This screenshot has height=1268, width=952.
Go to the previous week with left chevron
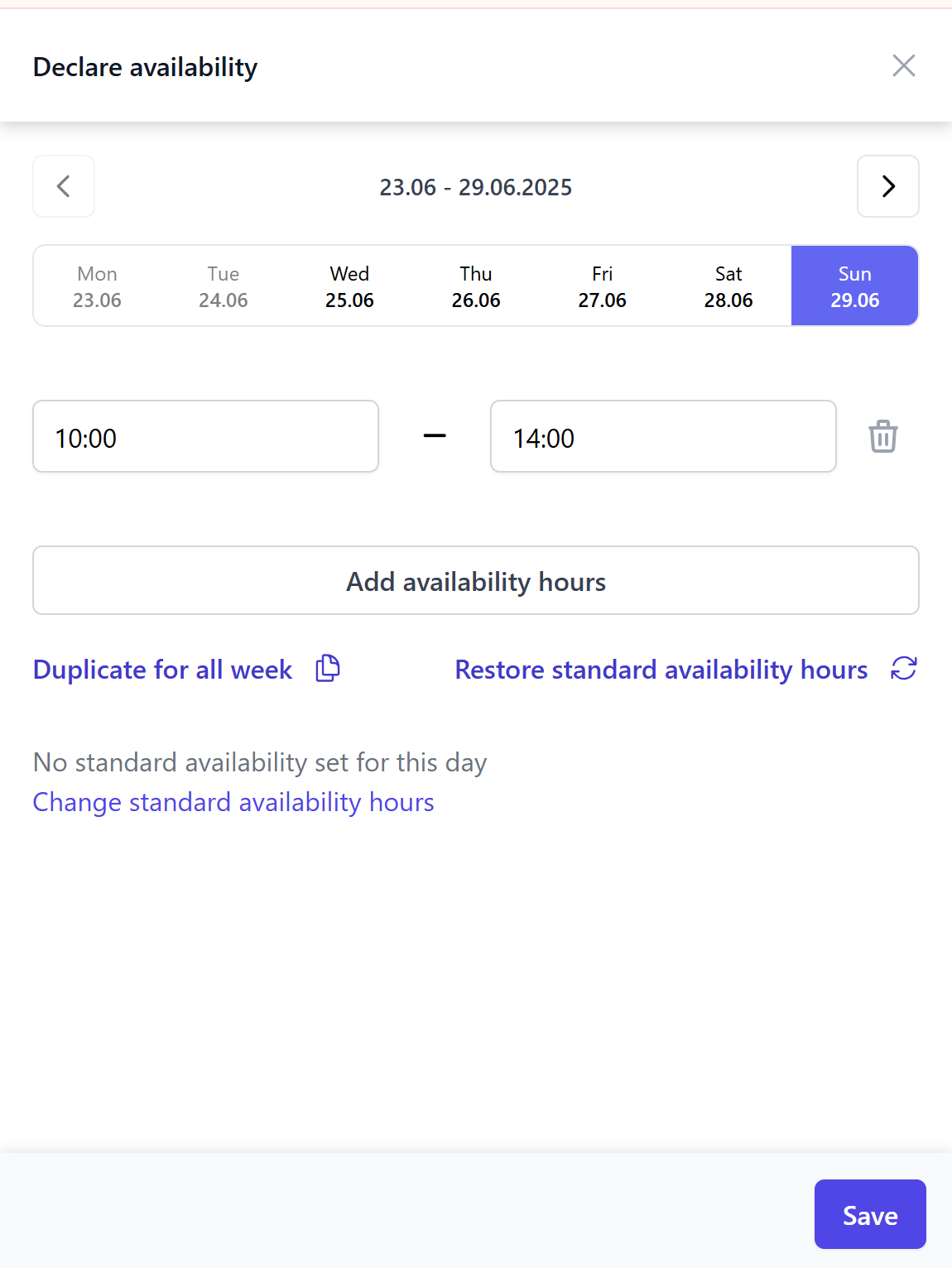tap(64, 186)
